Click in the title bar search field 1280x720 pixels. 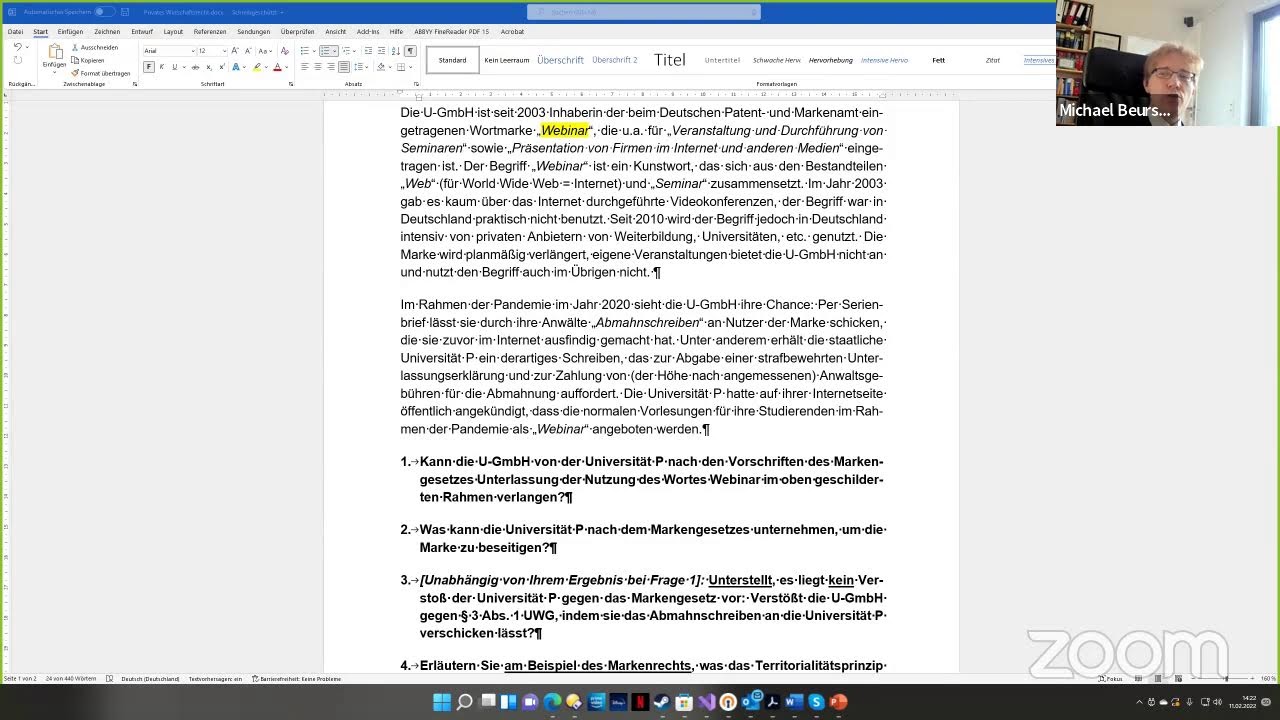[x=644, y=12]
